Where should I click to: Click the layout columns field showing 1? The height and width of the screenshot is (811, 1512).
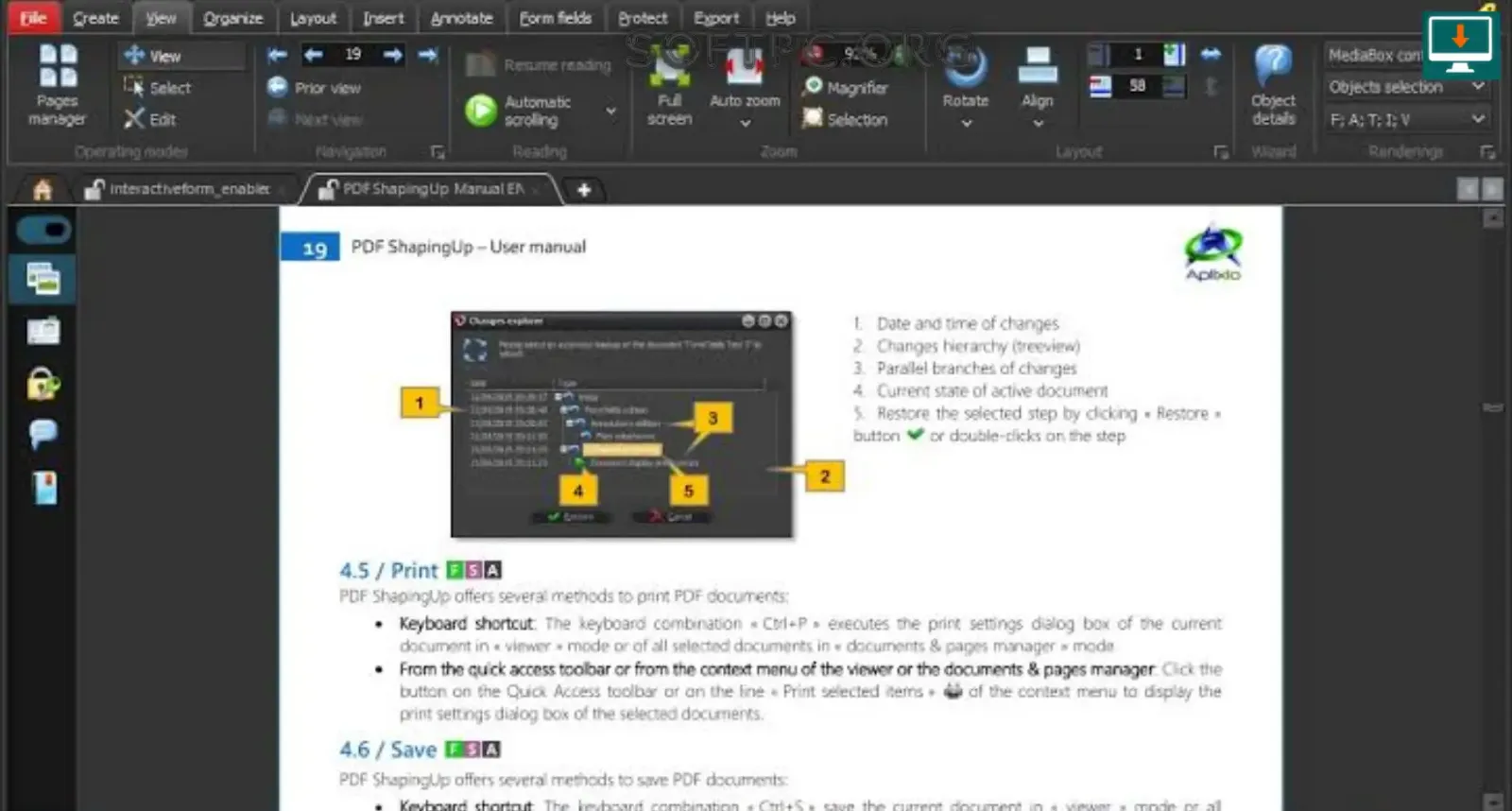1137,55
